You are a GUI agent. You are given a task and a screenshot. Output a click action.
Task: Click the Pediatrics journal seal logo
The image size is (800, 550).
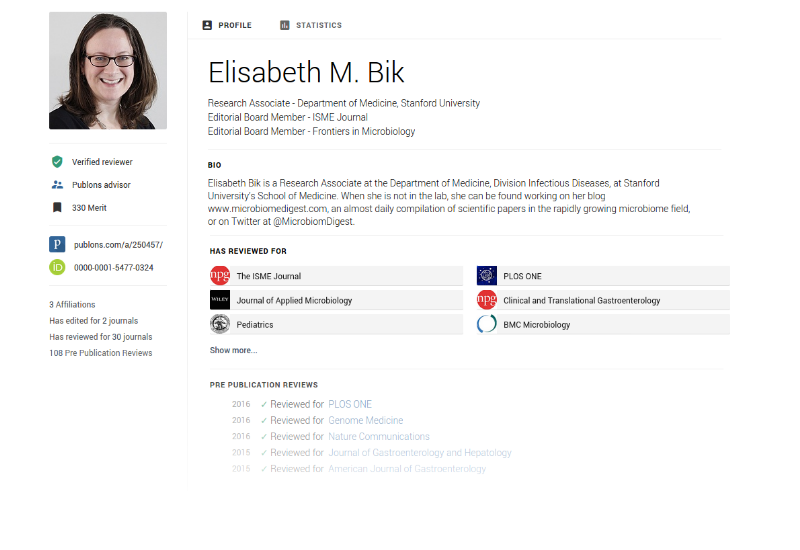220,324
